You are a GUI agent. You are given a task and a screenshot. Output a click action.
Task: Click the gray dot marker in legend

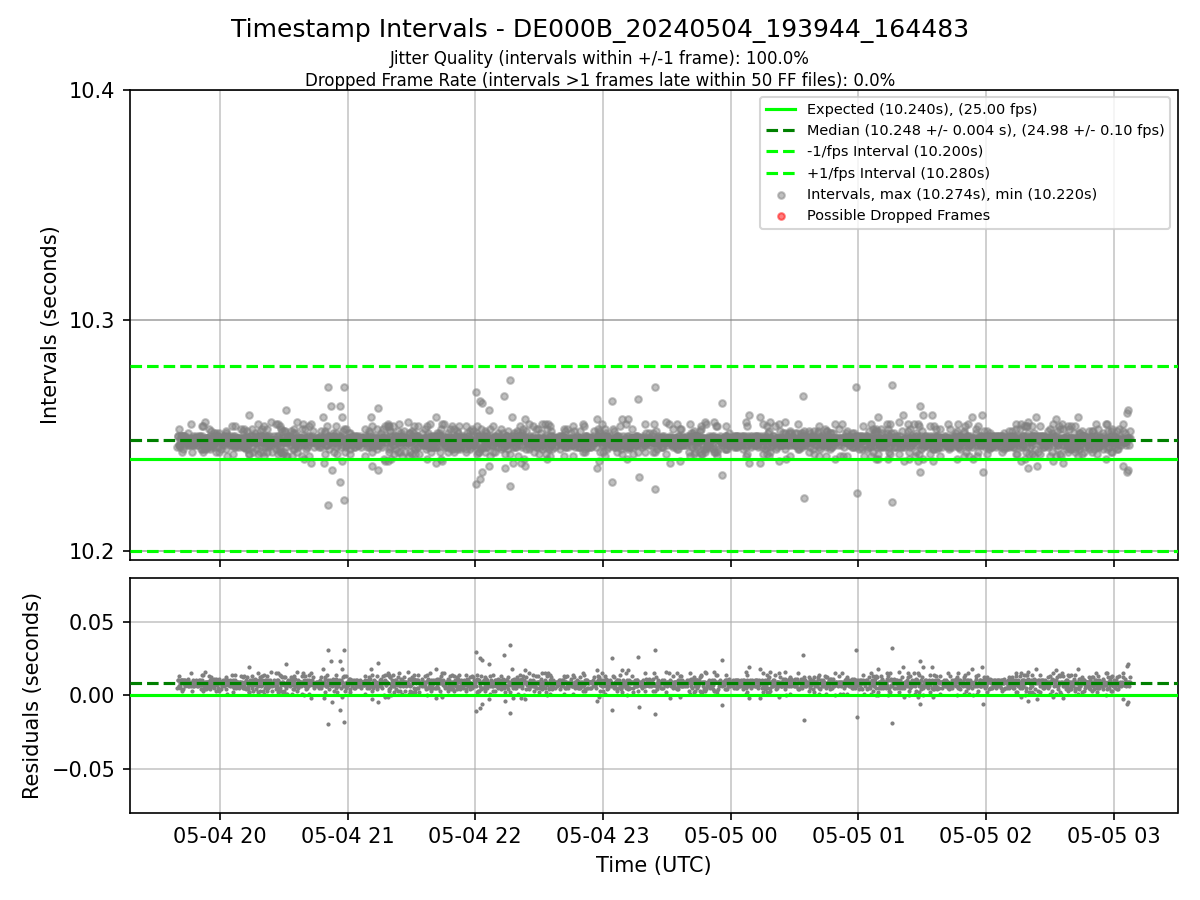782,195
